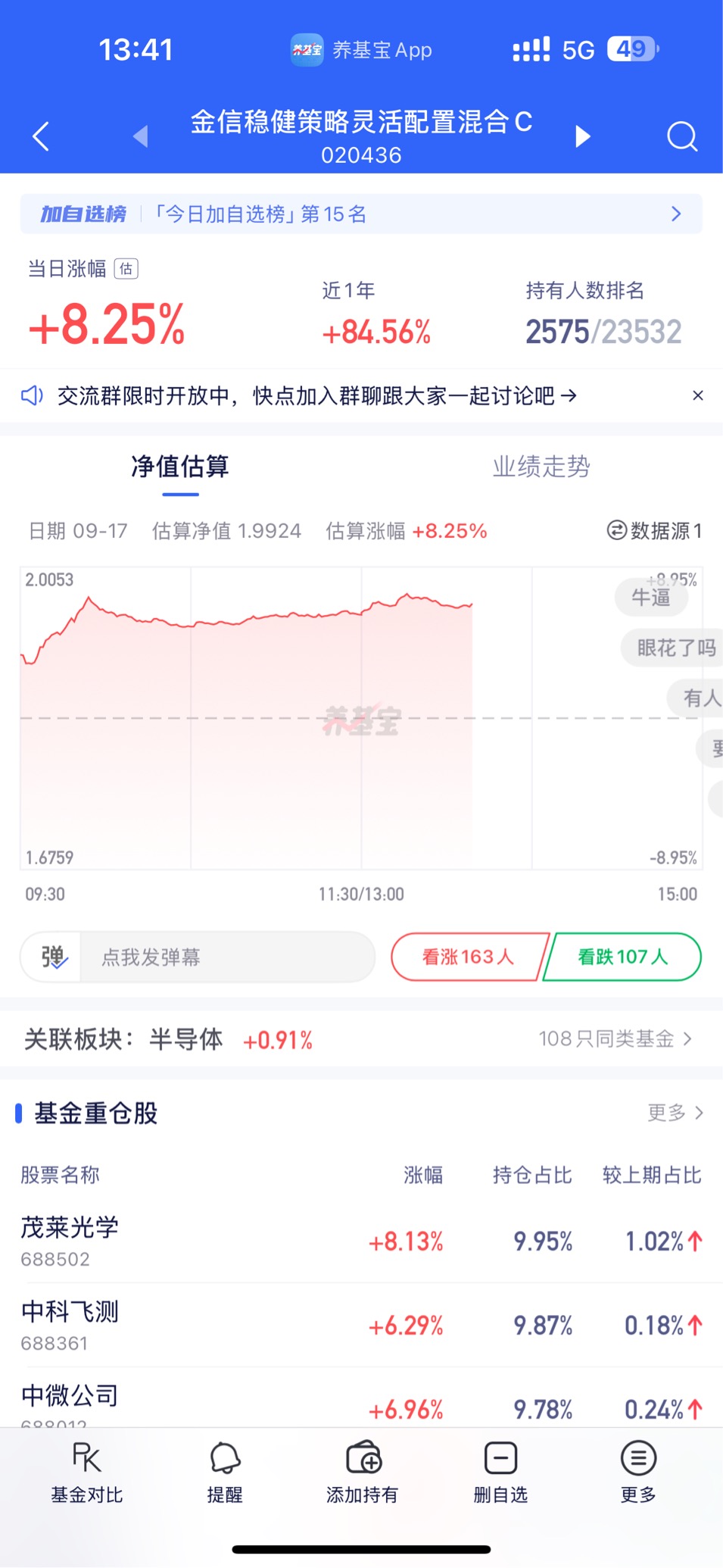Tap the back arrow in header
The image size is (723, 1568).
point(41,136)
